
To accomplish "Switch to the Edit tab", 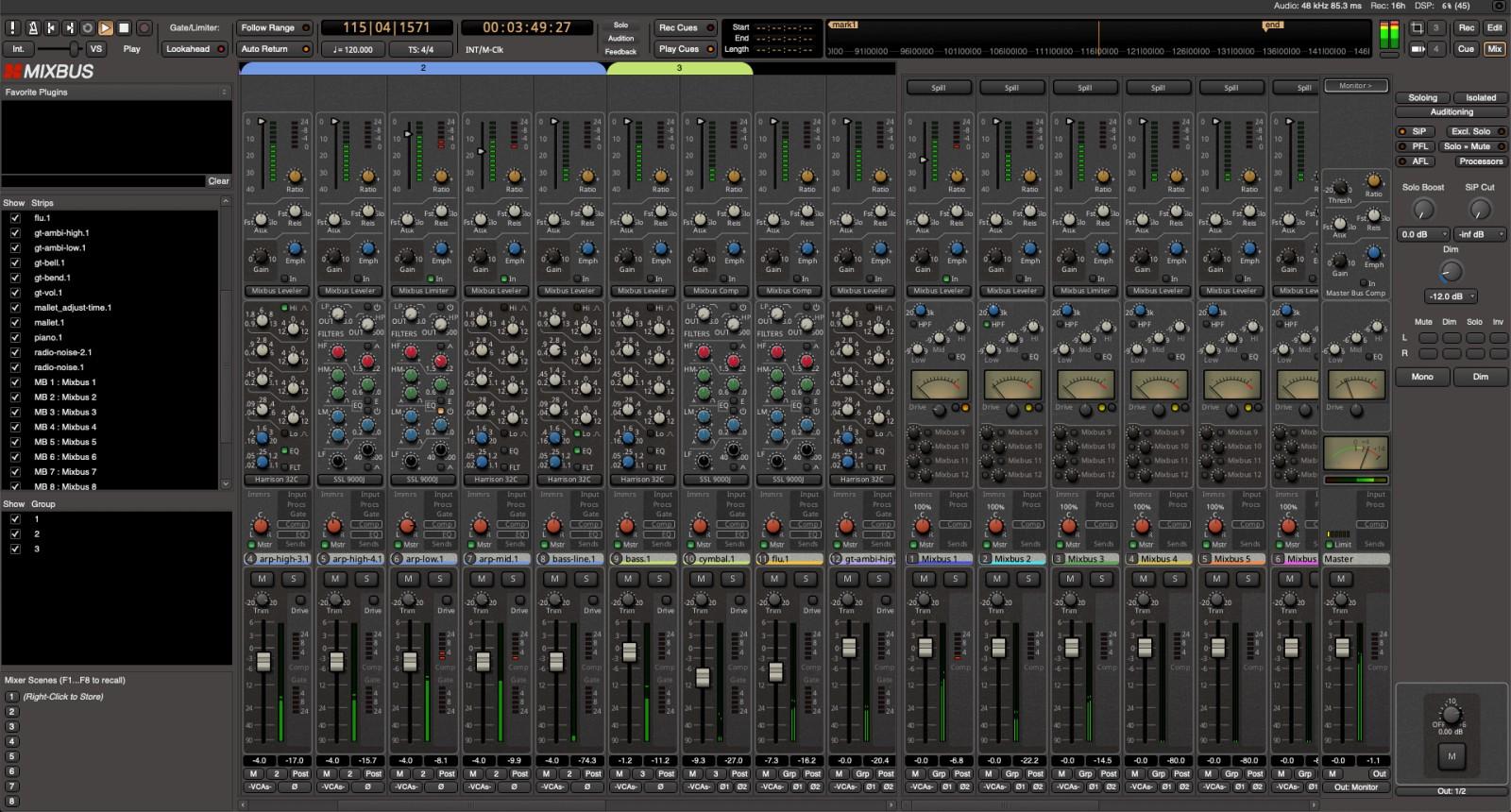I will [x=1494, y=28].
